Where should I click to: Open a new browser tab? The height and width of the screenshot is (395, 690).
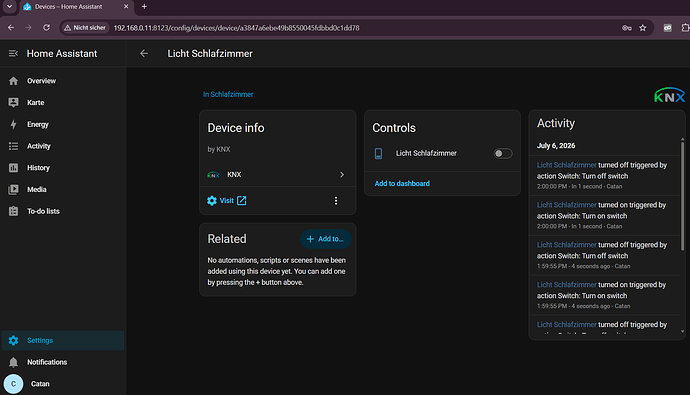click(x=144, y=7)
